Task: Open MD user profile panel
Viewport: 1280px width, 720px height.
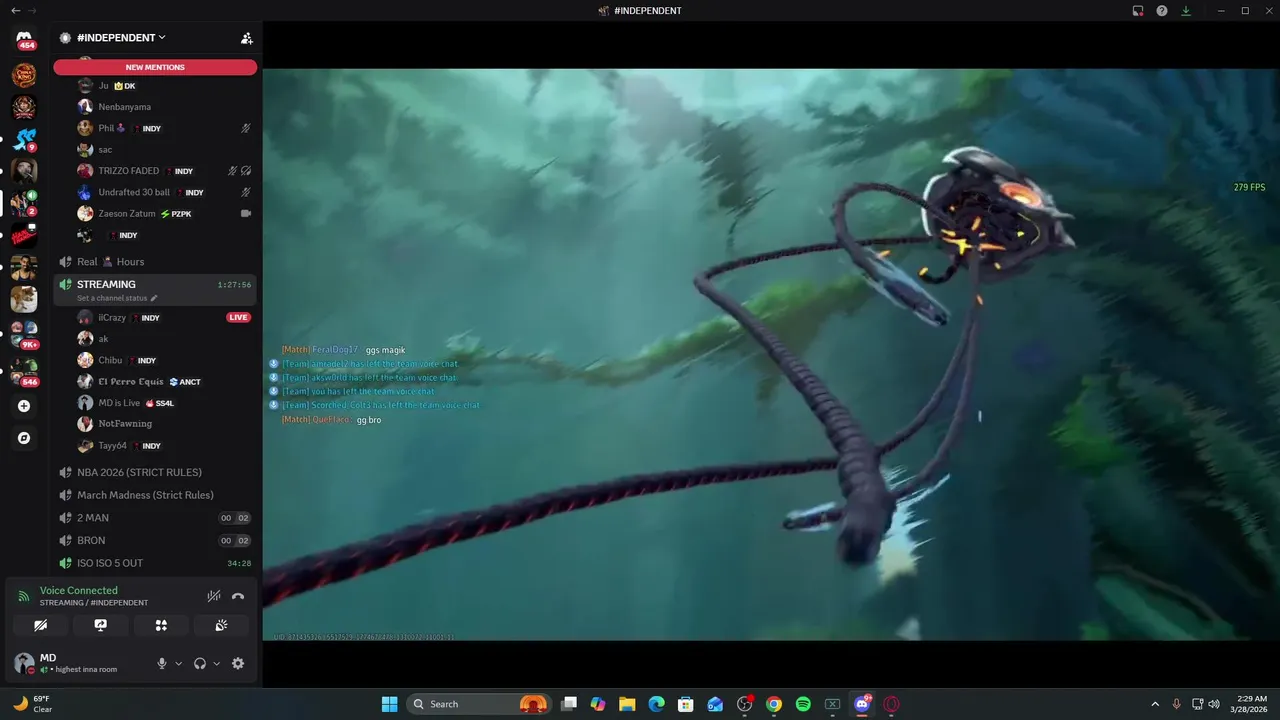Action: pos(80,663)
